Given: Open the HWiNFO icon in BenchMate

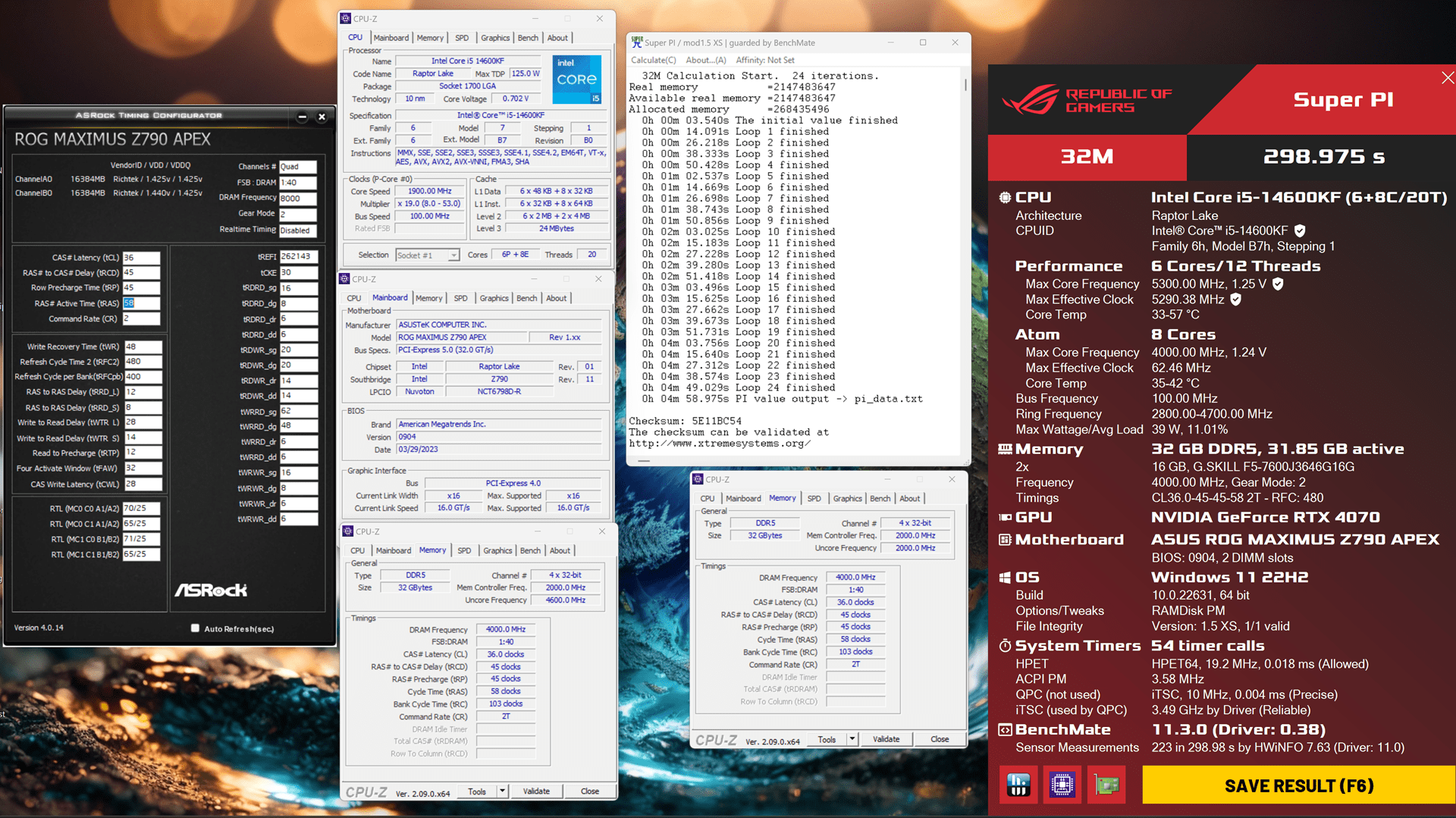Looking at the screenshot, I should coord(1018,785).
